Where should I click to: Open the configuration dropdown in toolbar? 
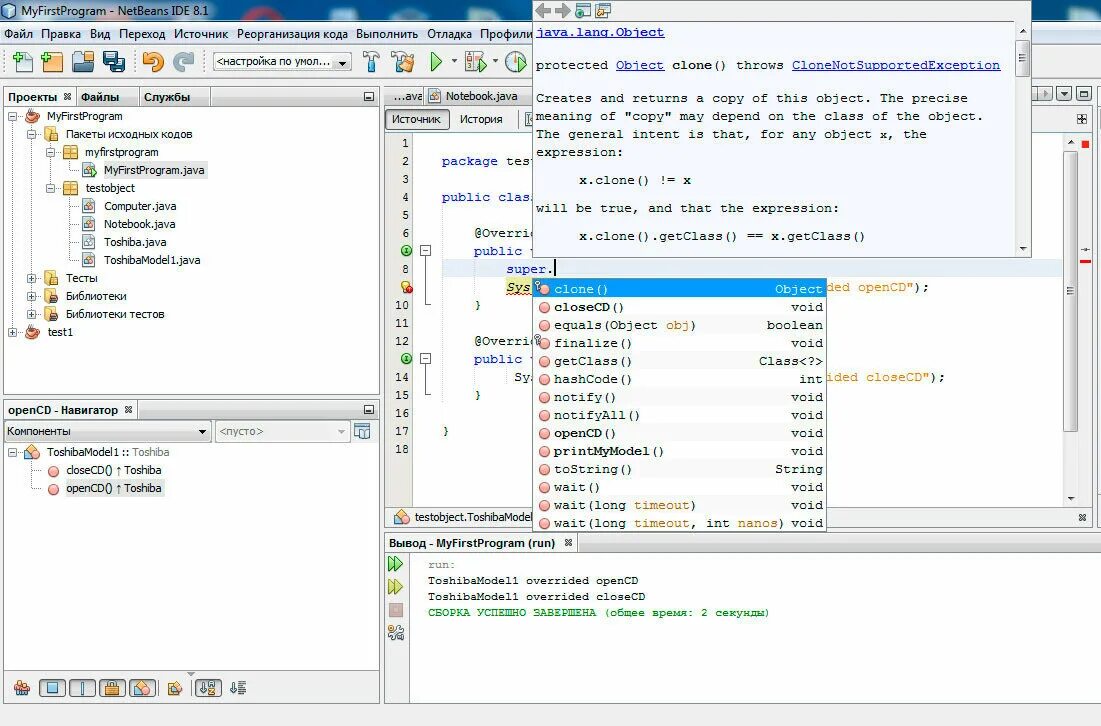click(282, 62)
